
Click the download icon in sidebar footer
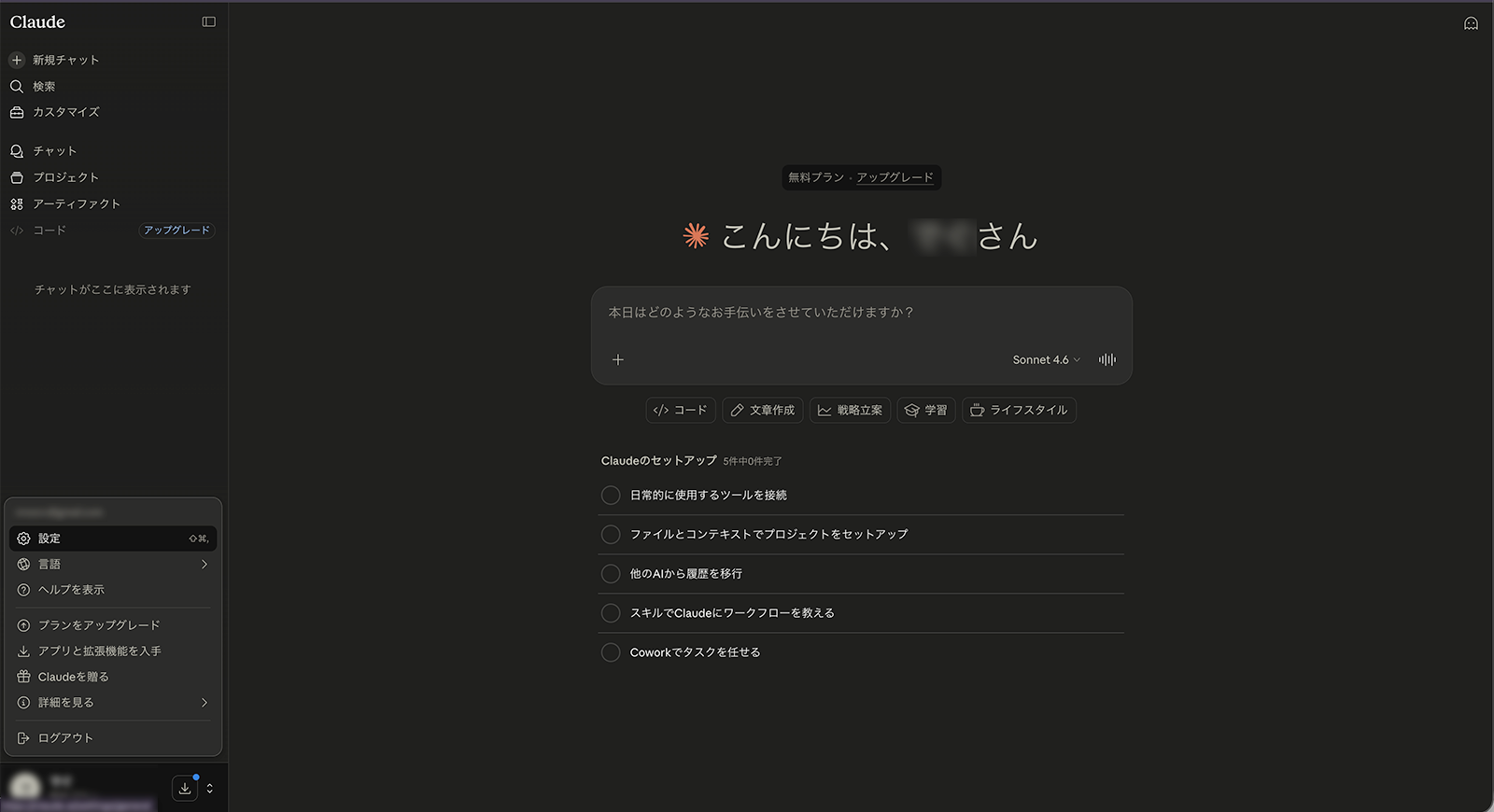(185, 789)
